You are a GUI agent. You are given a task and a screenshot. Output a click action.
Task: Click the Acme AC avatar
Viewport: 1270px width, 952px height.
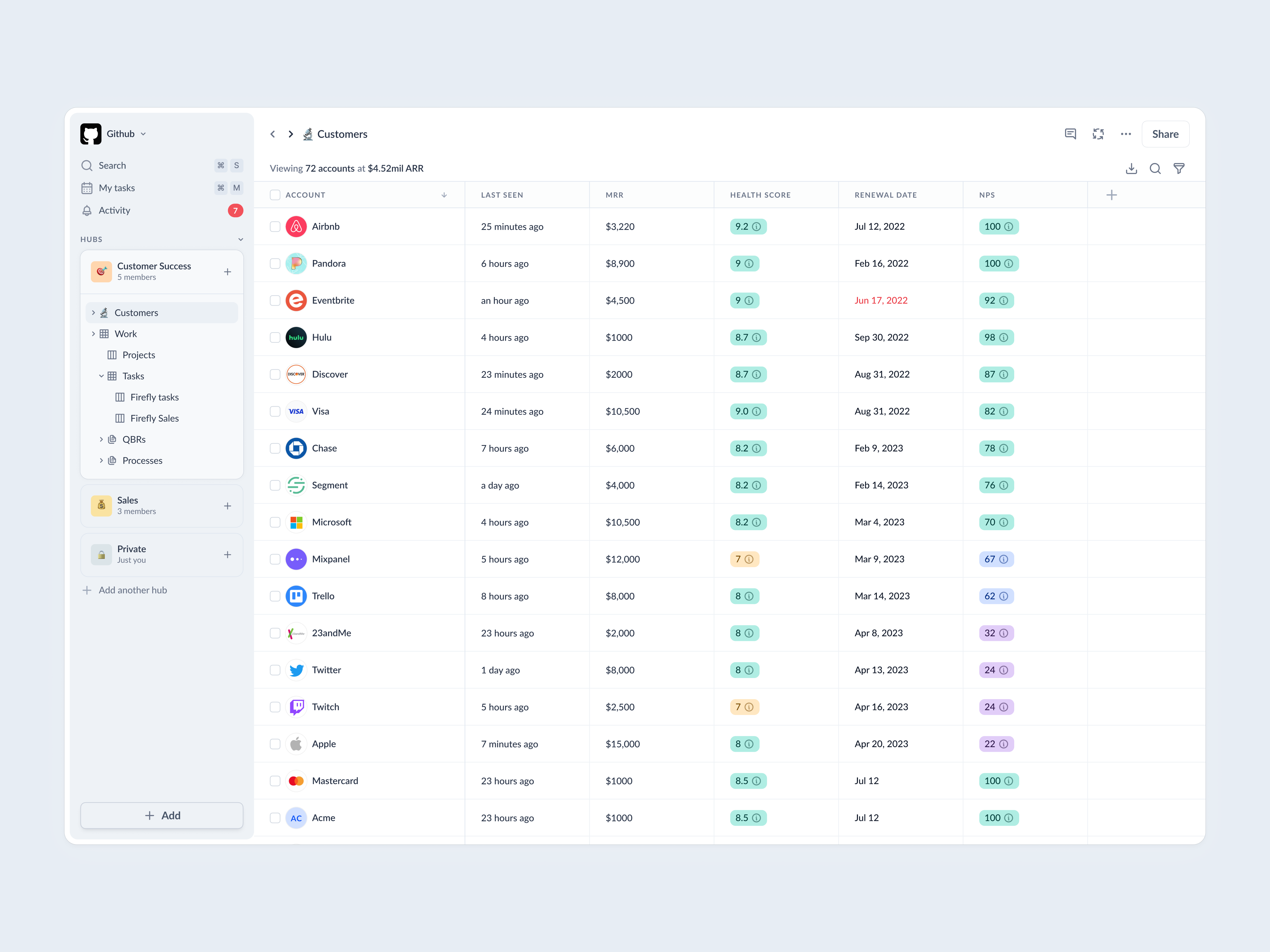(x=296, y=818)
